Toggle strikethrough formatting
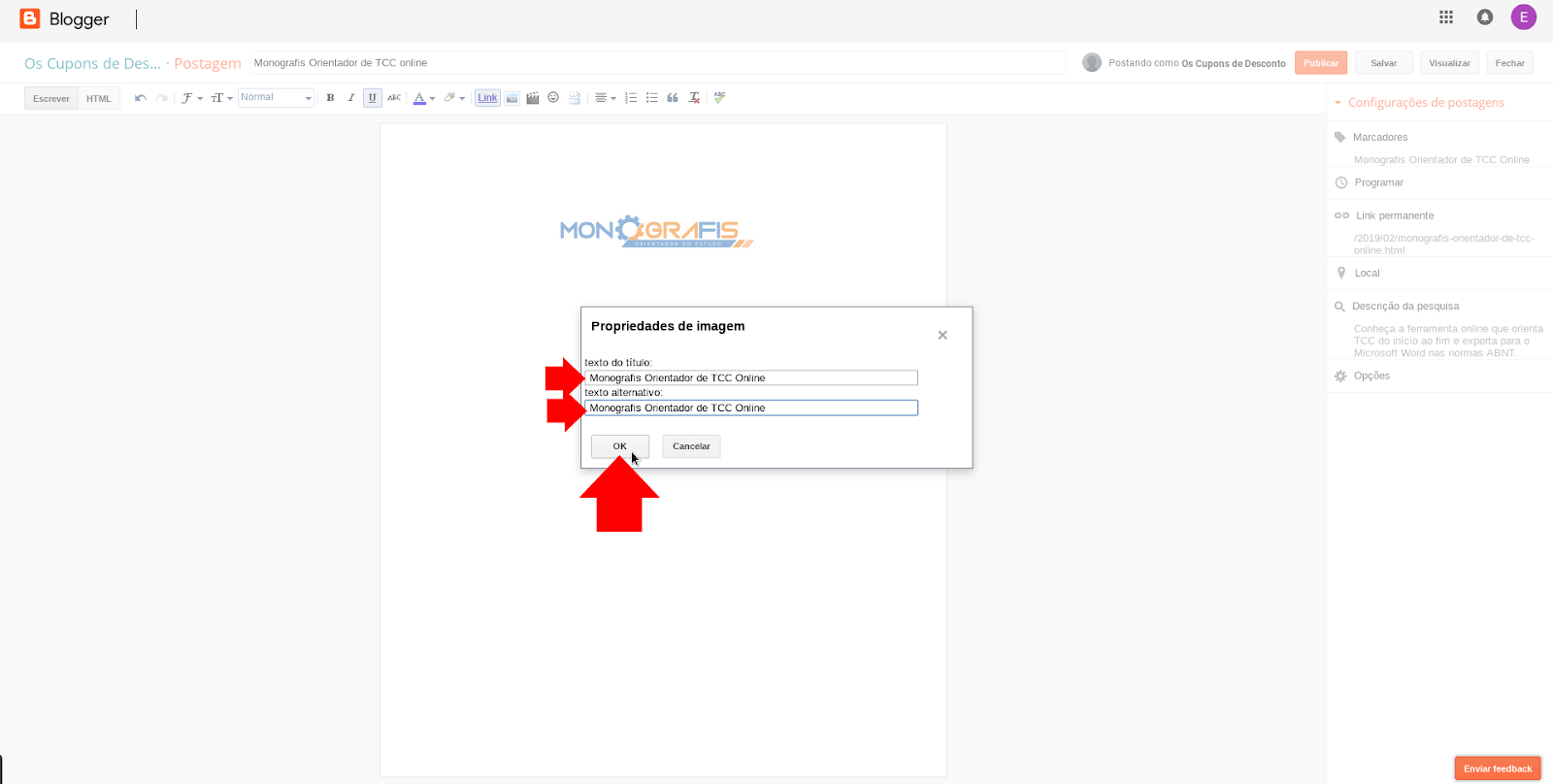The image size is (1553, 784). 394,98
